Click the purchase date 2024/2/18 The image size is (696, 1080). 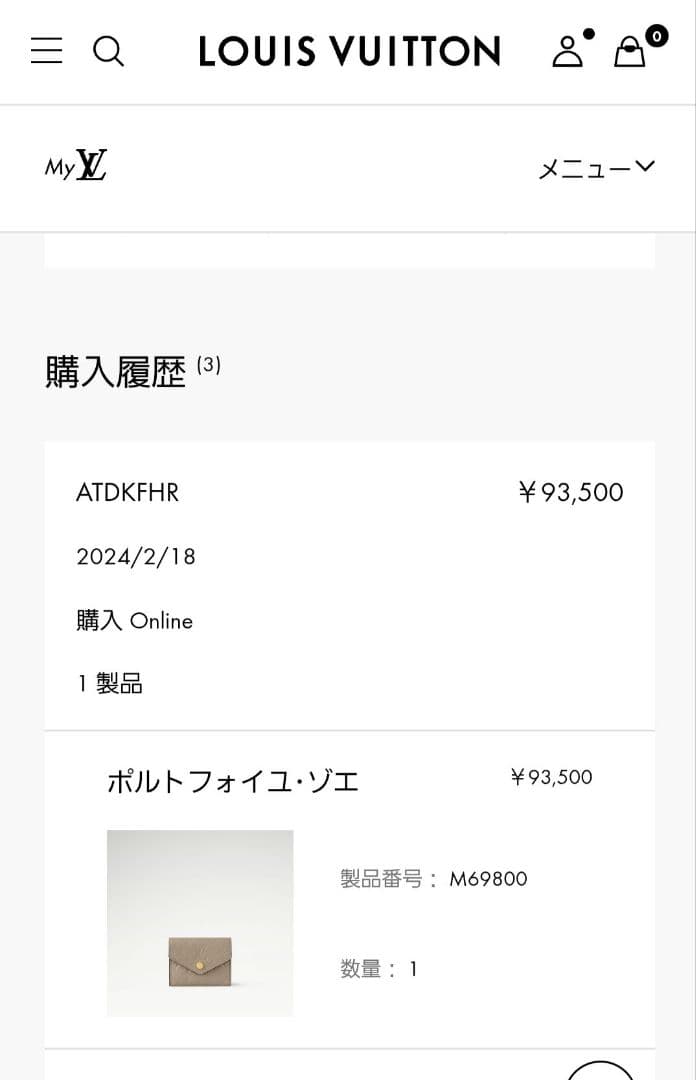[x=136, y=556]
